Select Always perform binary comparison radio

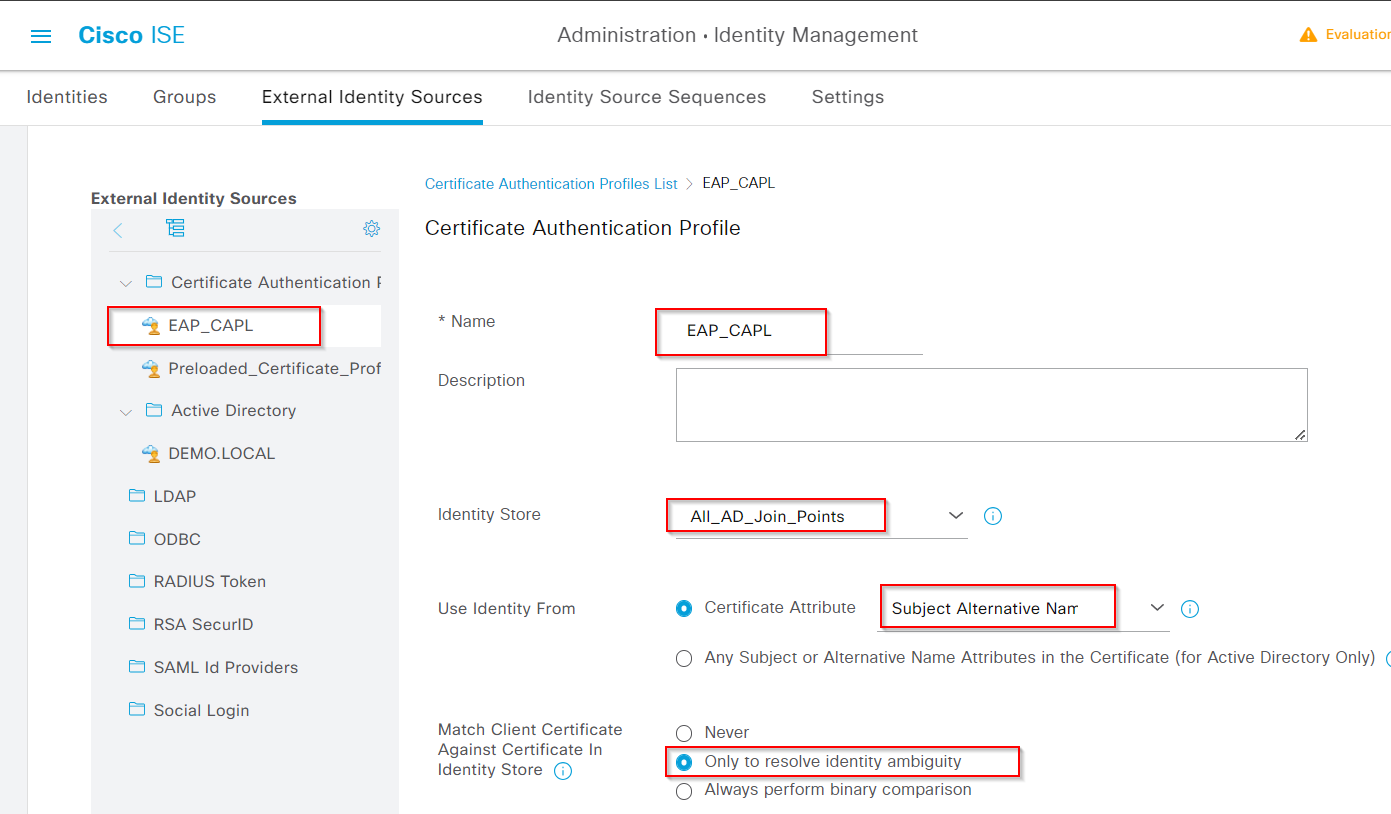[684, 791]
